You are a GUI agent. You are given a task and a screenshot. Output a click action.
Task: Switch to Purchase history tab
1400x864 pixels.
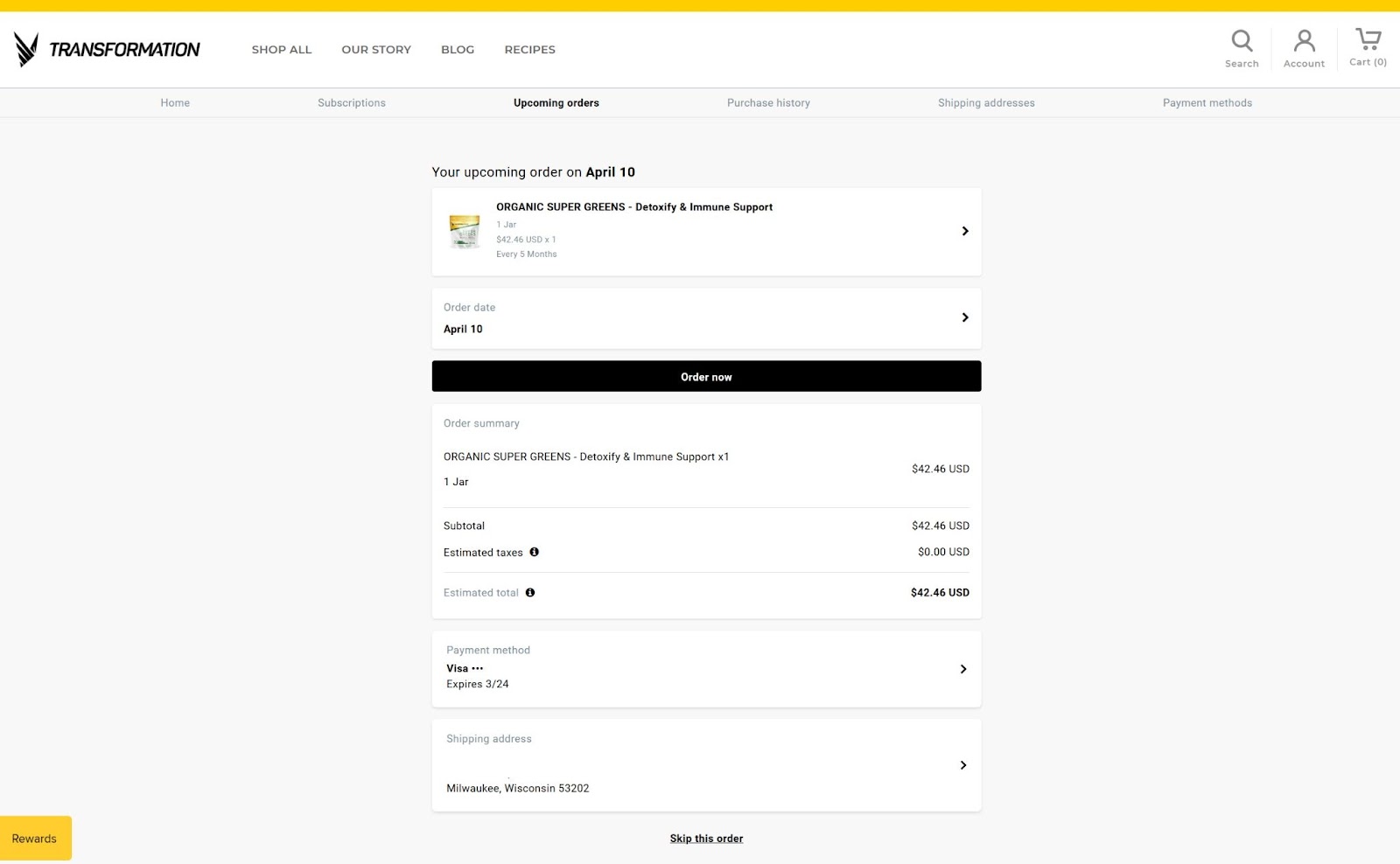768,102
